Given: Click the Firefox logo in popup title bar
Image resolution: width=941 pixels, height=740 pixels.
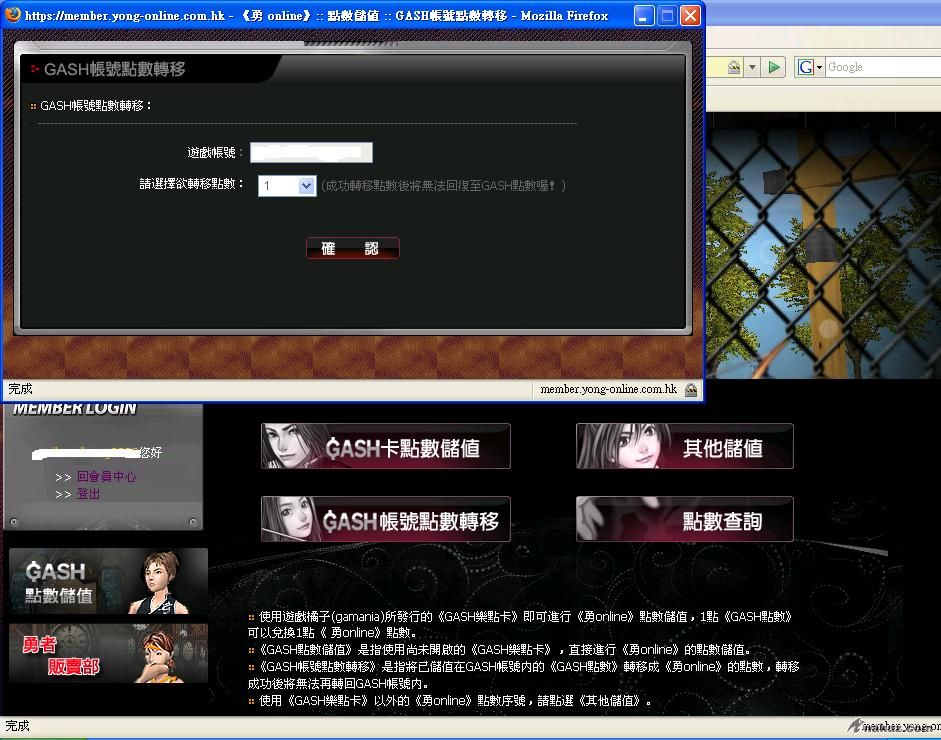Looking at the screenshot, I should 13,15.
